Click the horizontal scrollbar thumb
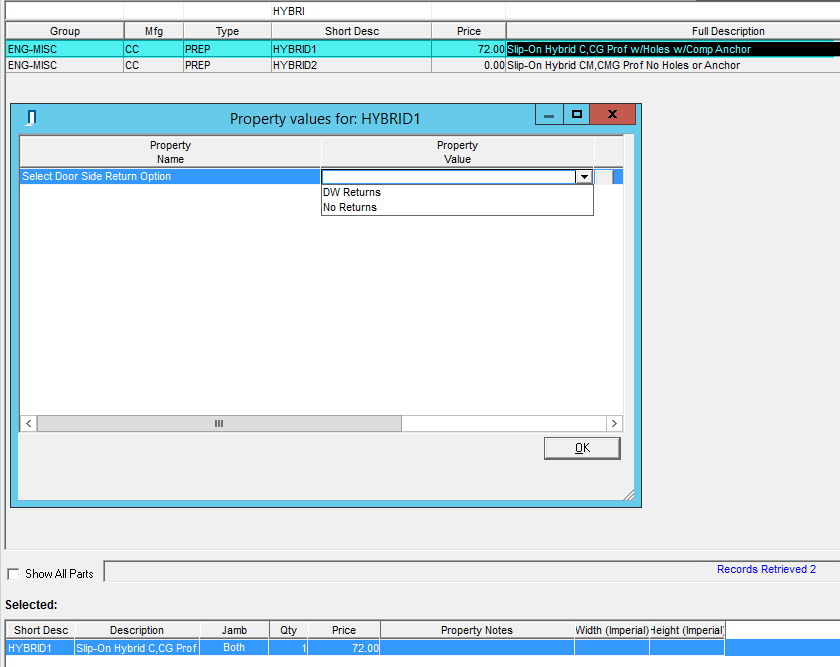 click(x=219, y=424)
